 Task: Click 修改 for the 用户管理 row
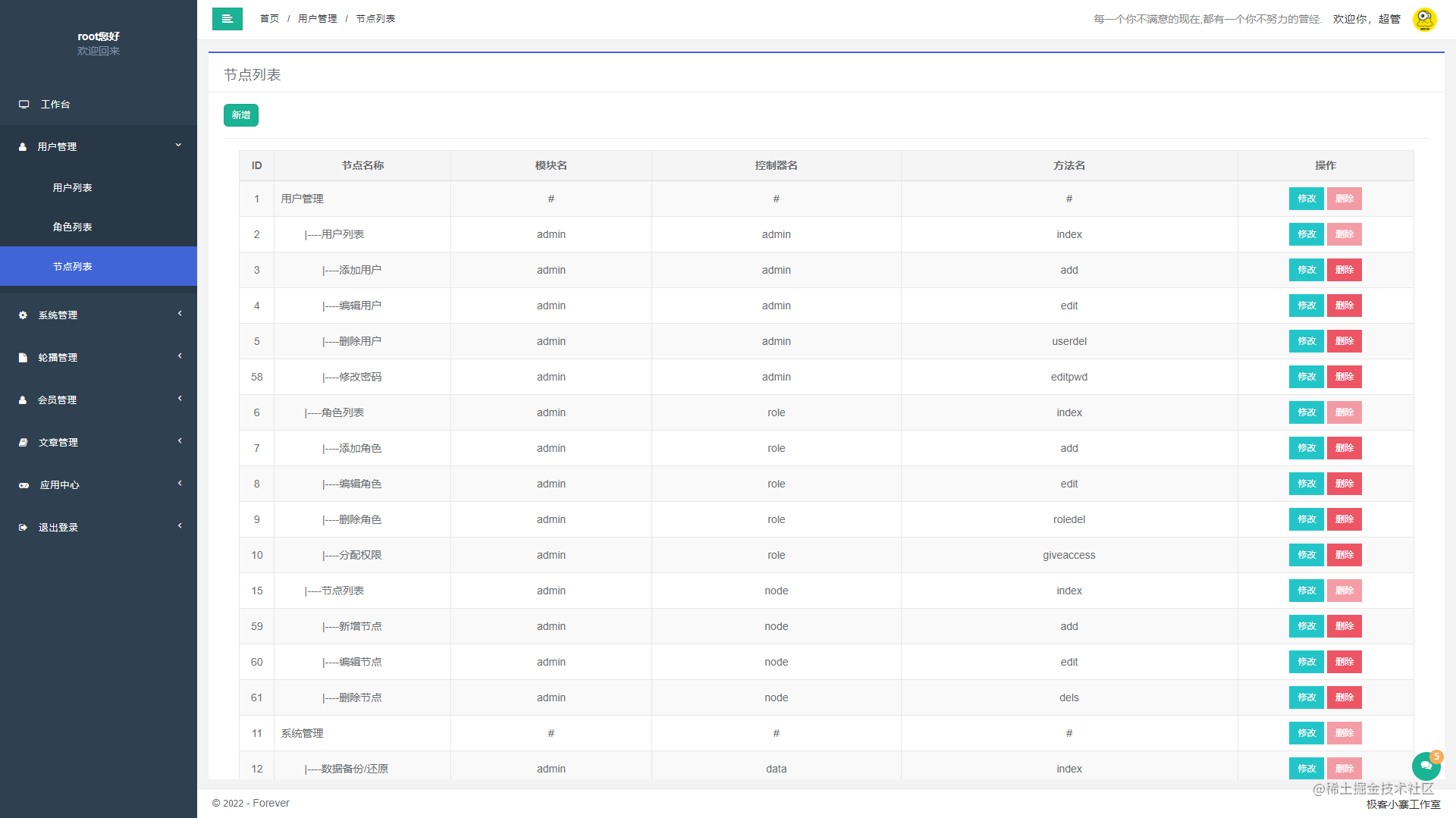tap(1307, 199)
